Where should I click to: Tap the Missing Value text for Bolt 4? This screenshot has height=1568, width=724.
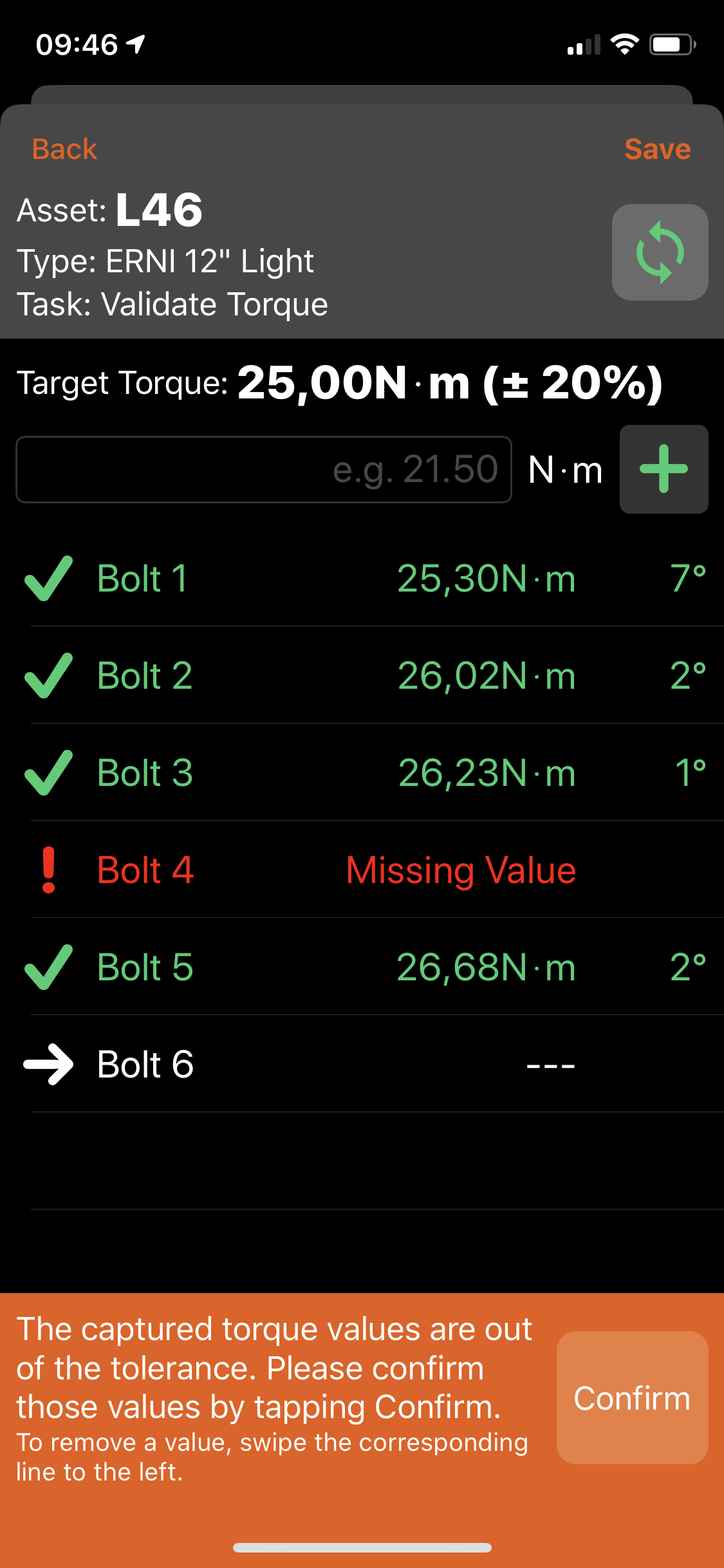pyautogui.click(x=461, y=870)
